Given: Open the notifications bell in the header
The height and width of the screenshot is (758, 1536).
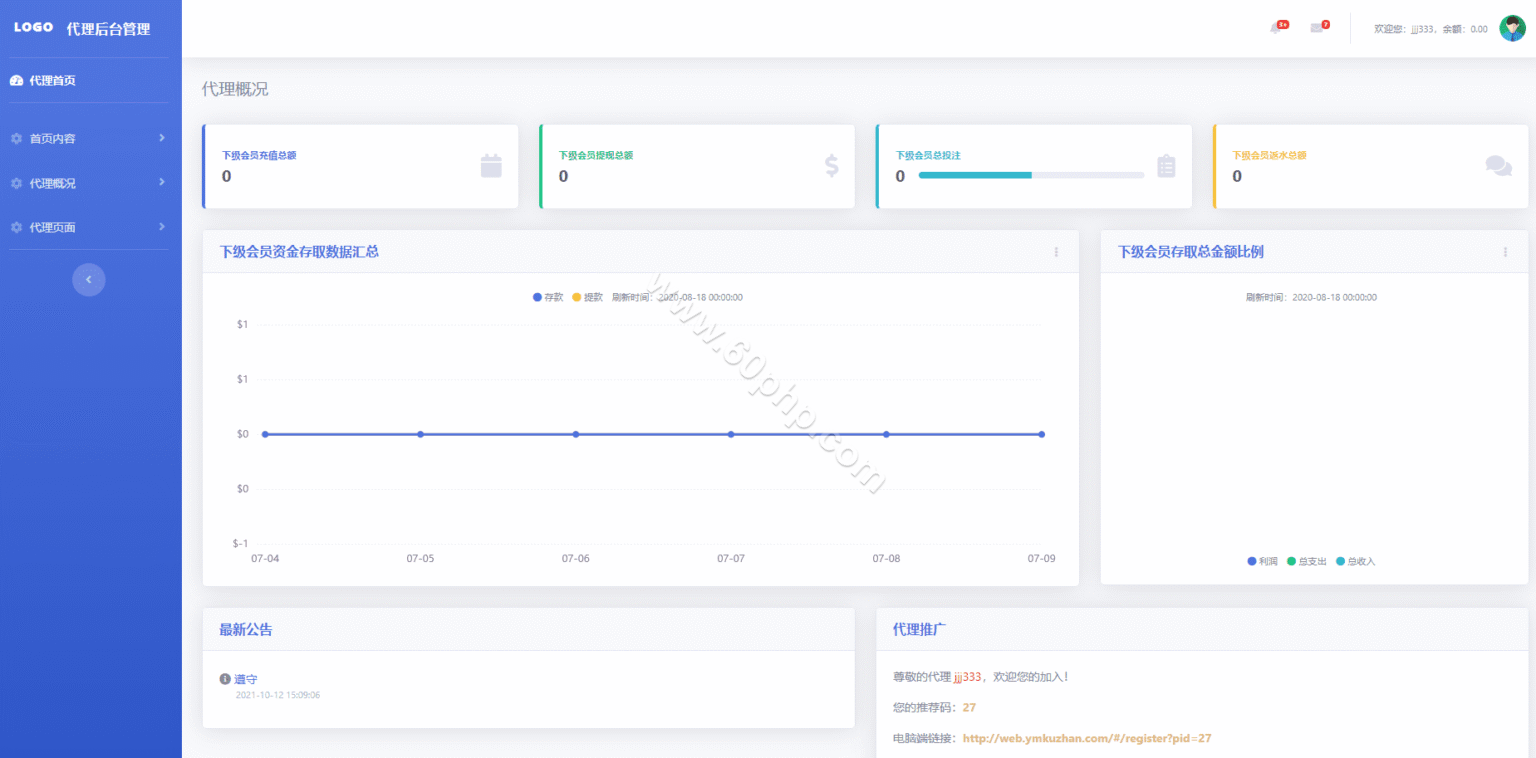Looking at the screenshot, I should tap(1275, 28).
